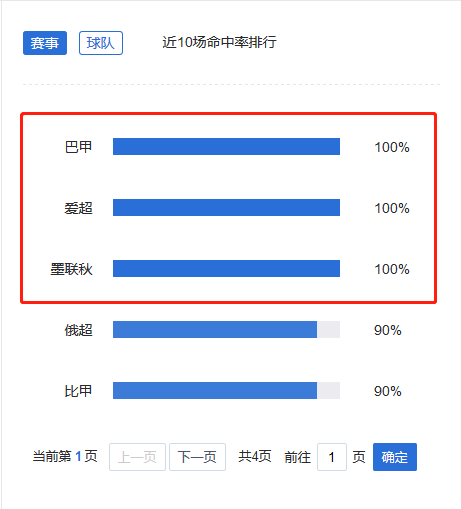Click the 巴甲 league label

point(78,147)
